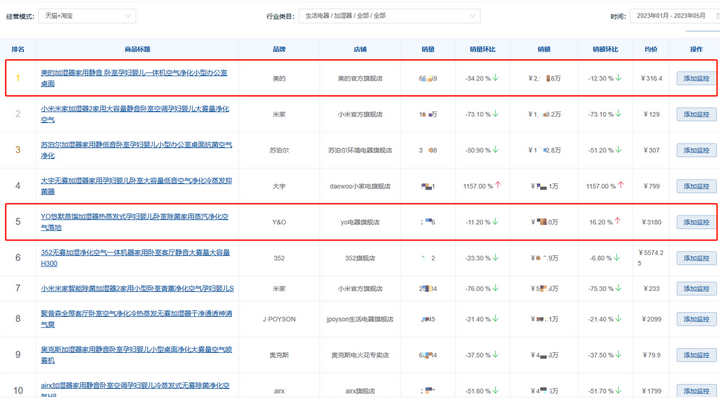Click the yo电器旗舰店 store cell
Screen dimensions: 720x402
(x=360, y=222)
